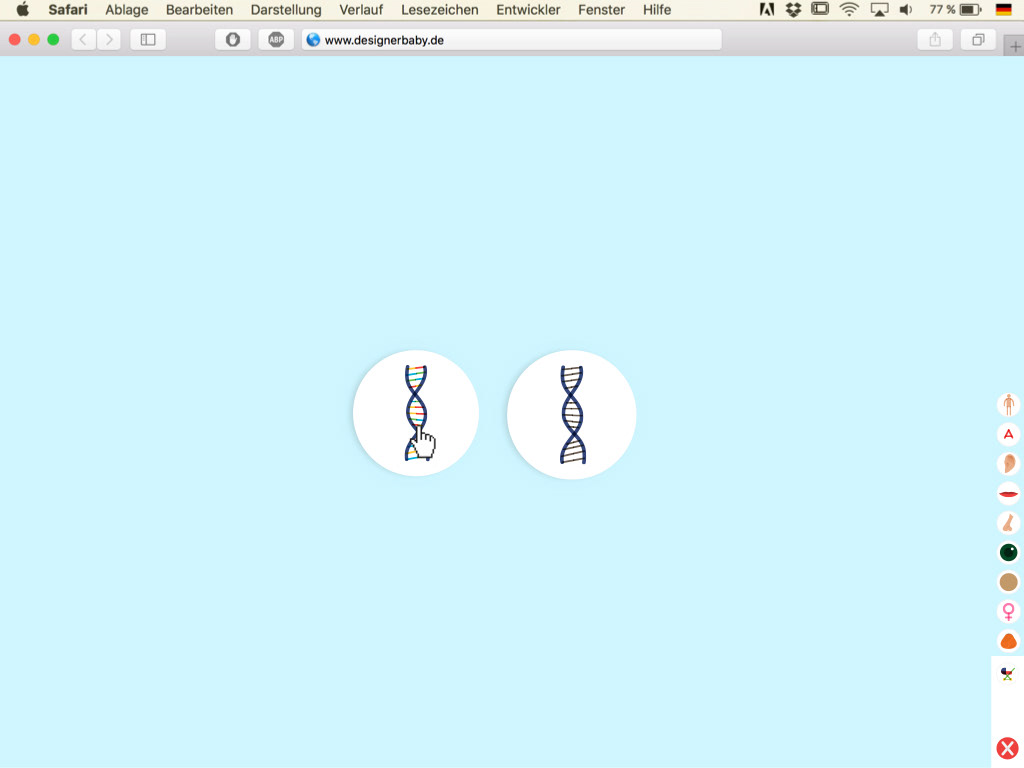1024x768 pixels.
Task: Click the 77 % battery indicator
Action: [x=955, y=10]
